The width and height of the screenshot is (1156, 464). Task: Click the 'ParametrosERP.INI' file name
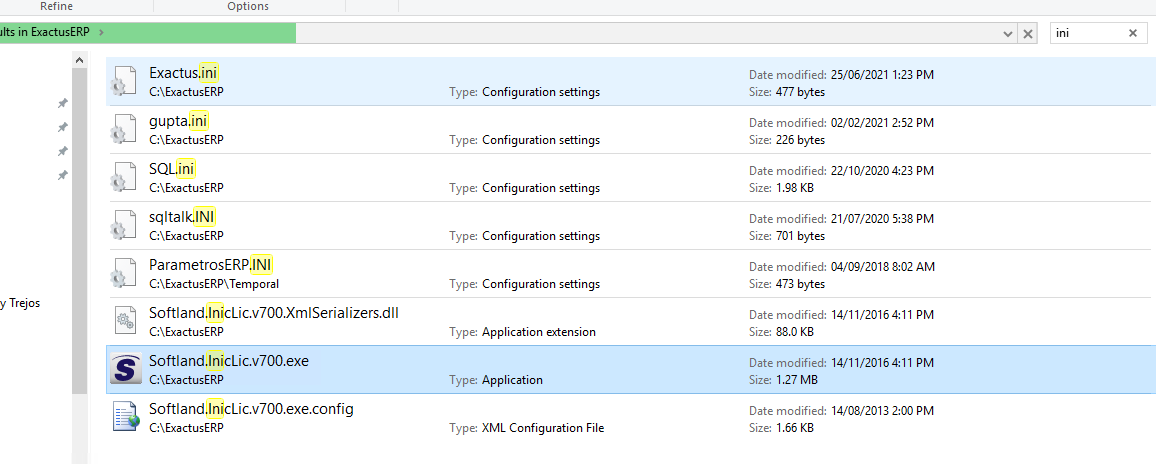(212, 265)
